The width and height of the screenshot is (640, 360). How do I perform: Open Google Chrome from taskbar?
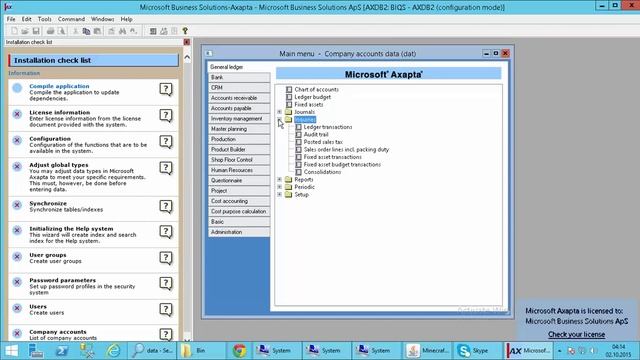[240, 351]
